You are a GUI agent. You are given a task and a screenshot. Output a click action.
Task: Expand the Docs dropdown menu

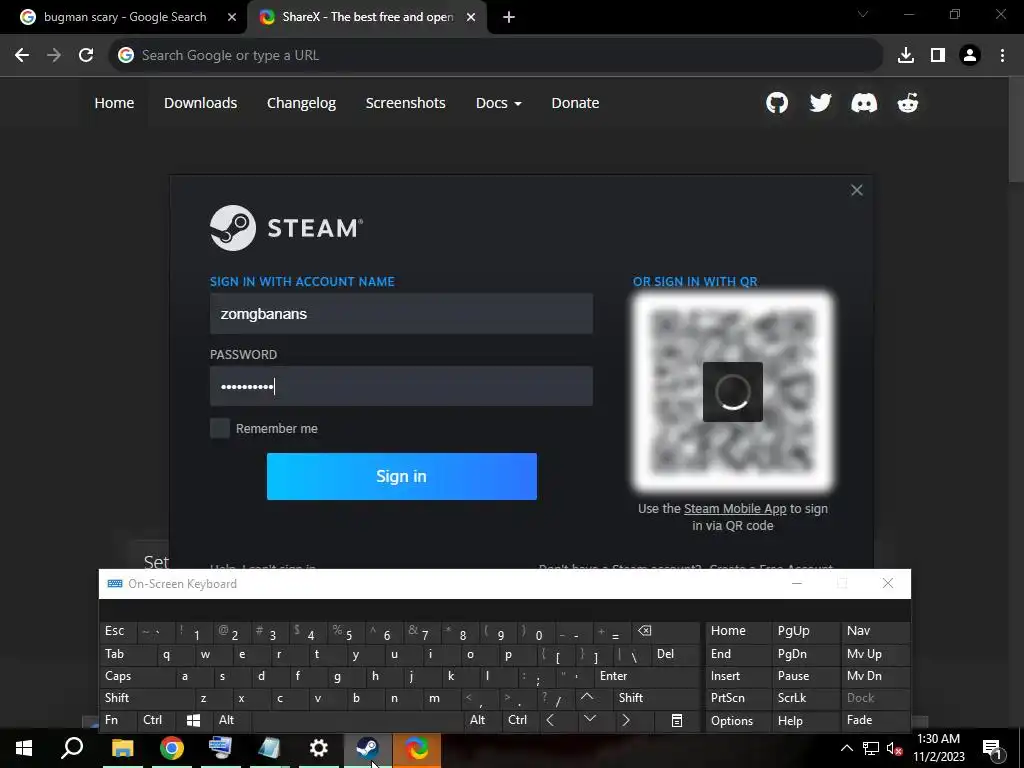[x=498, y=103]
